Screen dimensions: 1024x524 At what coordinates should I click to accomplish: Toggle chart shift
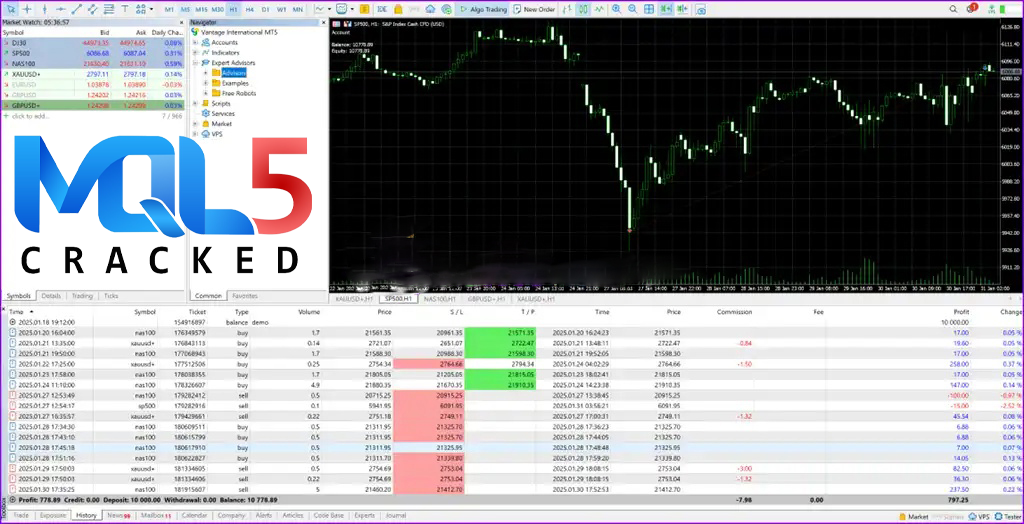click(682, 9)
